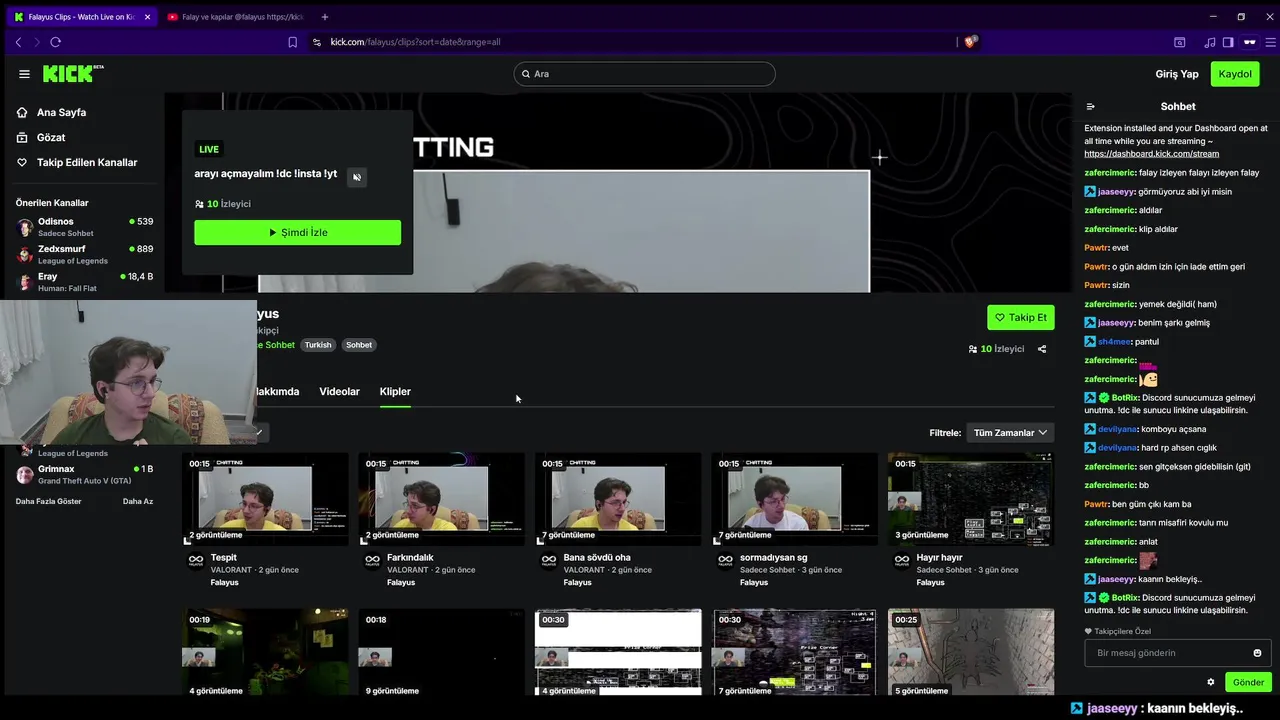Click the Gönder send button
The height and width of the screenshot is (720, 1280).
point(1248,682)
